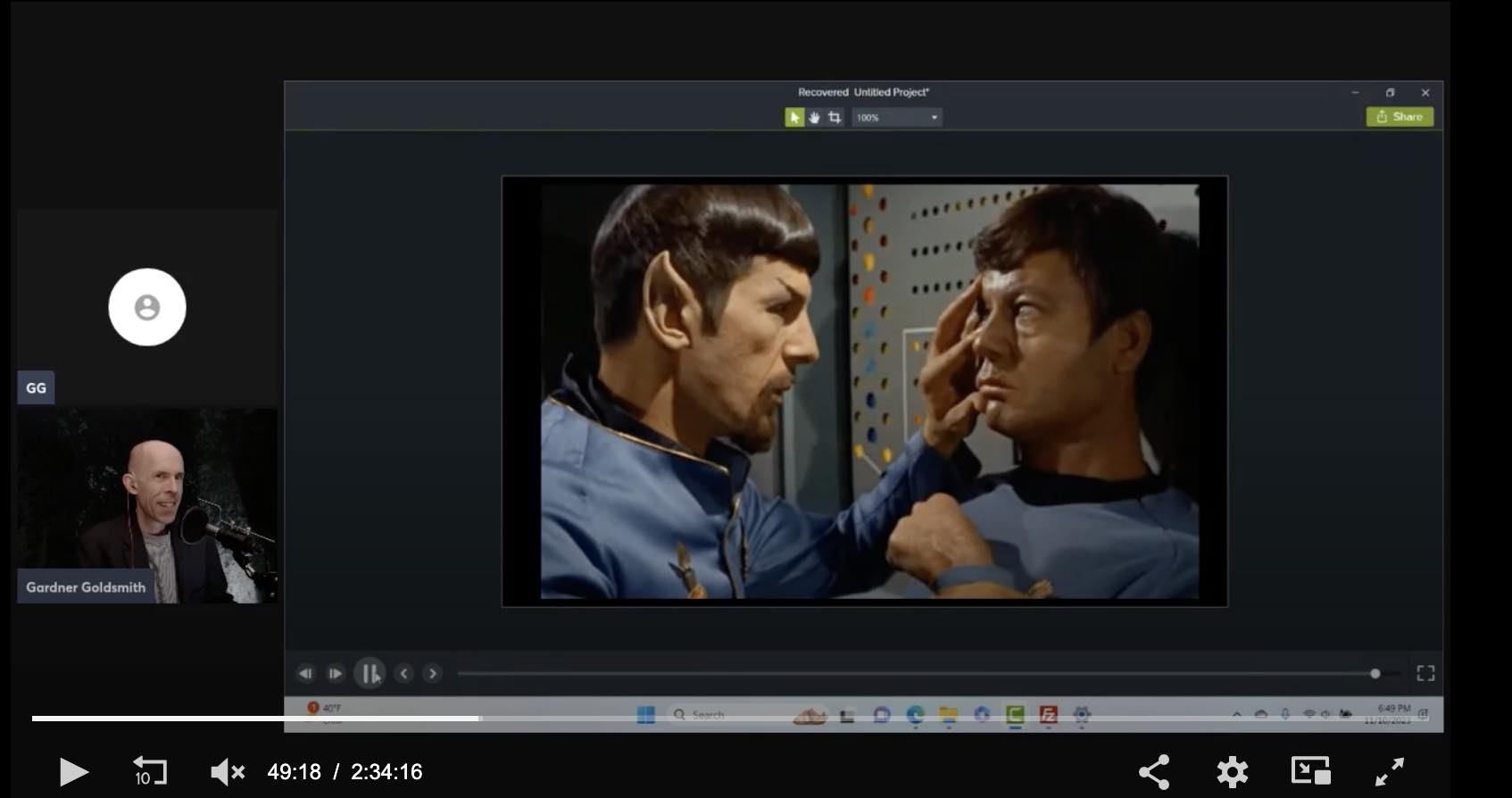This screenshot has width=1512, height=798.
Task: Jump to previous marker with left chevron
Action: click(x=404, y=673)
